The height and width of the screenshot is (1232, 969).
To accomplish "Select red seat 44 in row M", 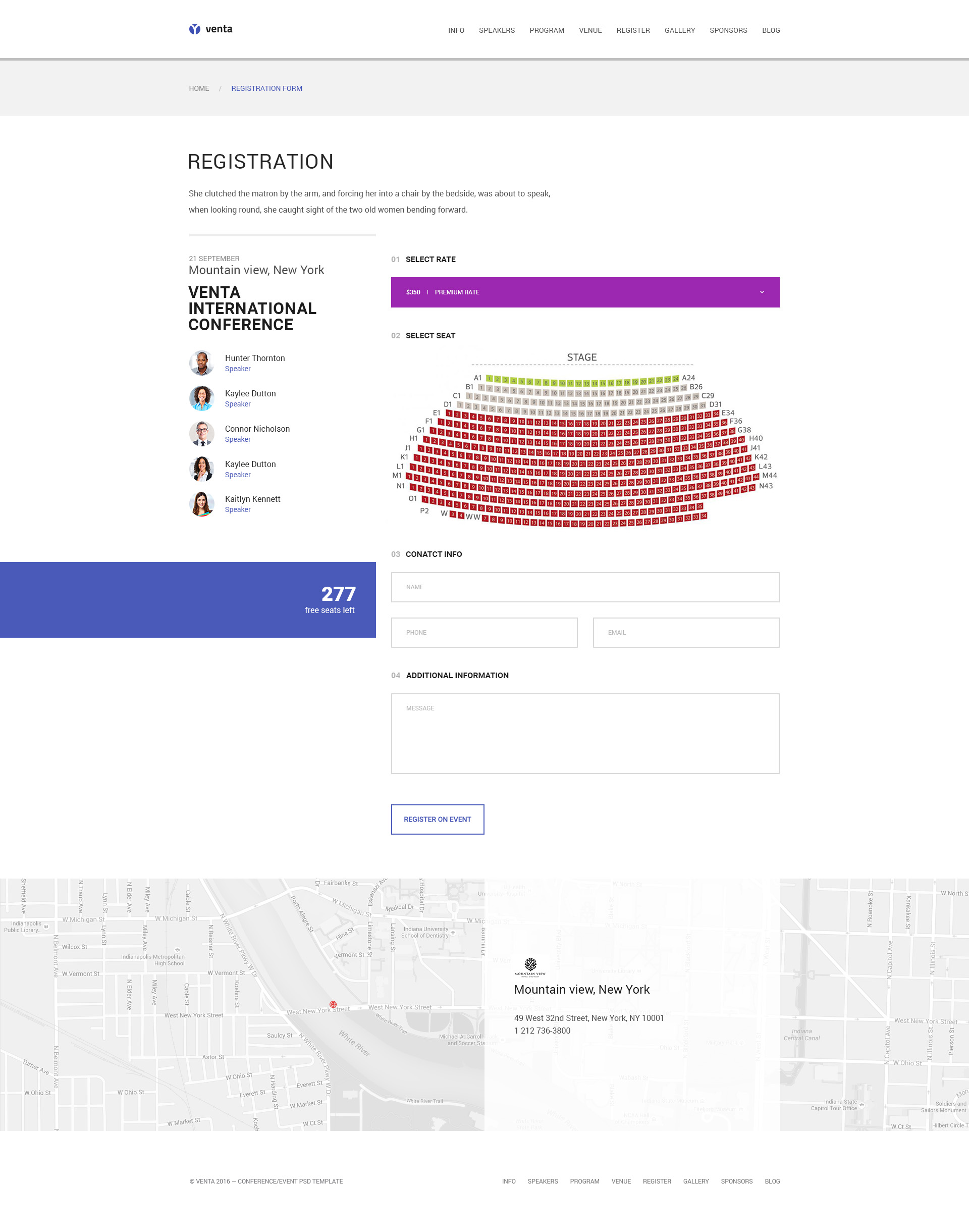I will (x=756, y=477).
